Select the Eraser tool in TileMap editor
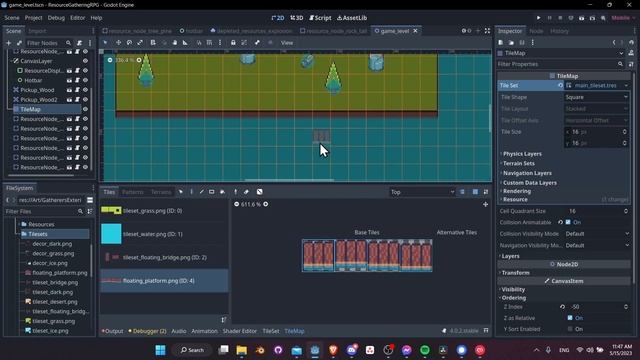Image resolution: width=640 pixels, height=360 pixels. [247, 192]
